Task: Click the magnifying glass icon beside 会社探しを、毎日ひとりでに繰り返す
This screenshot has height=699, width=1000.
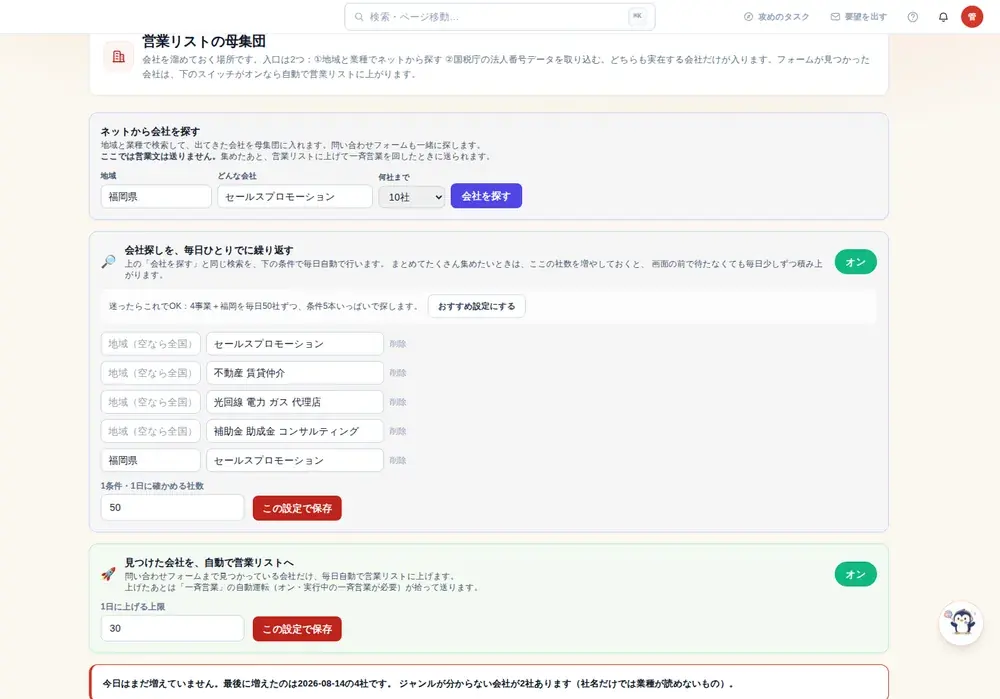Action: click(108, 261)
